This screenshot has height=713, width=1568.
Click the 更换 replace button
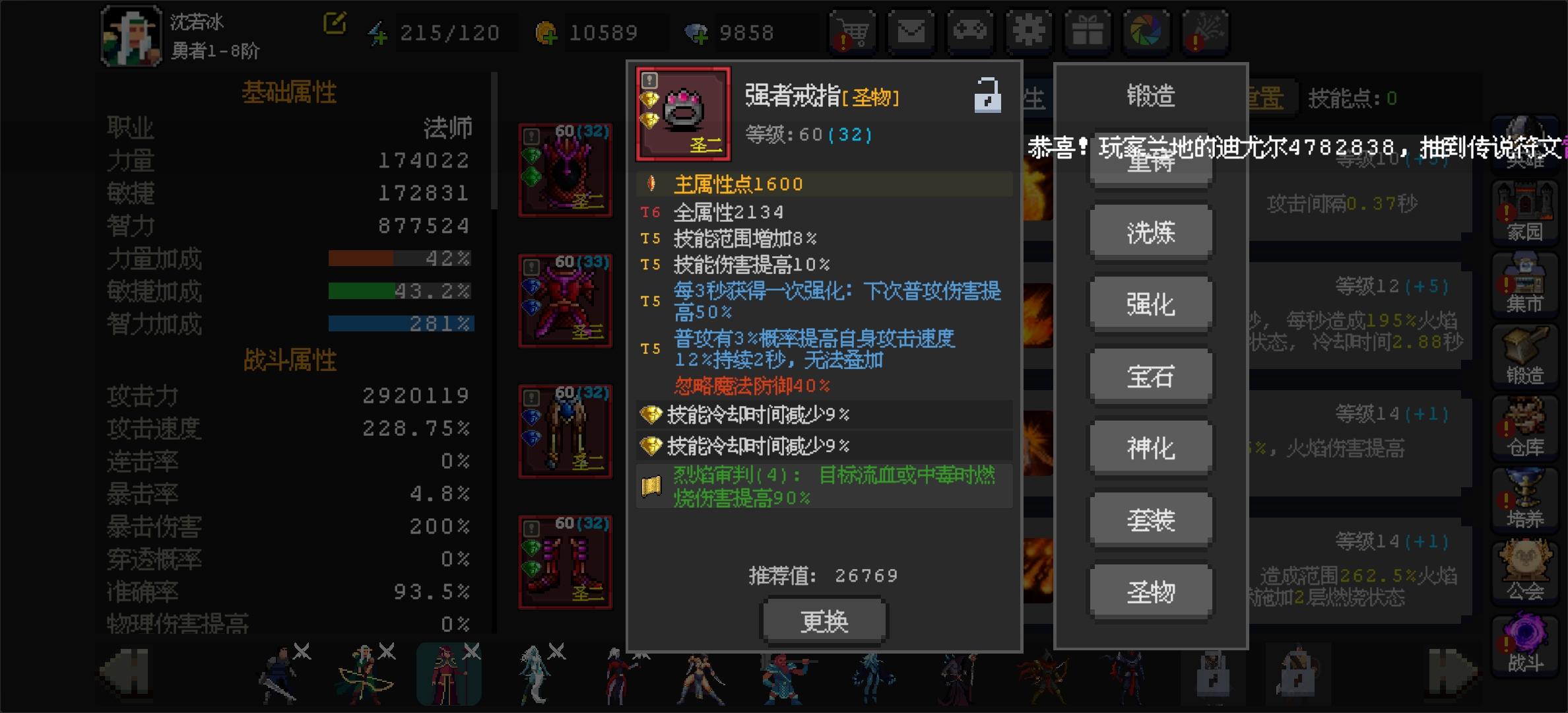(824, 621)
